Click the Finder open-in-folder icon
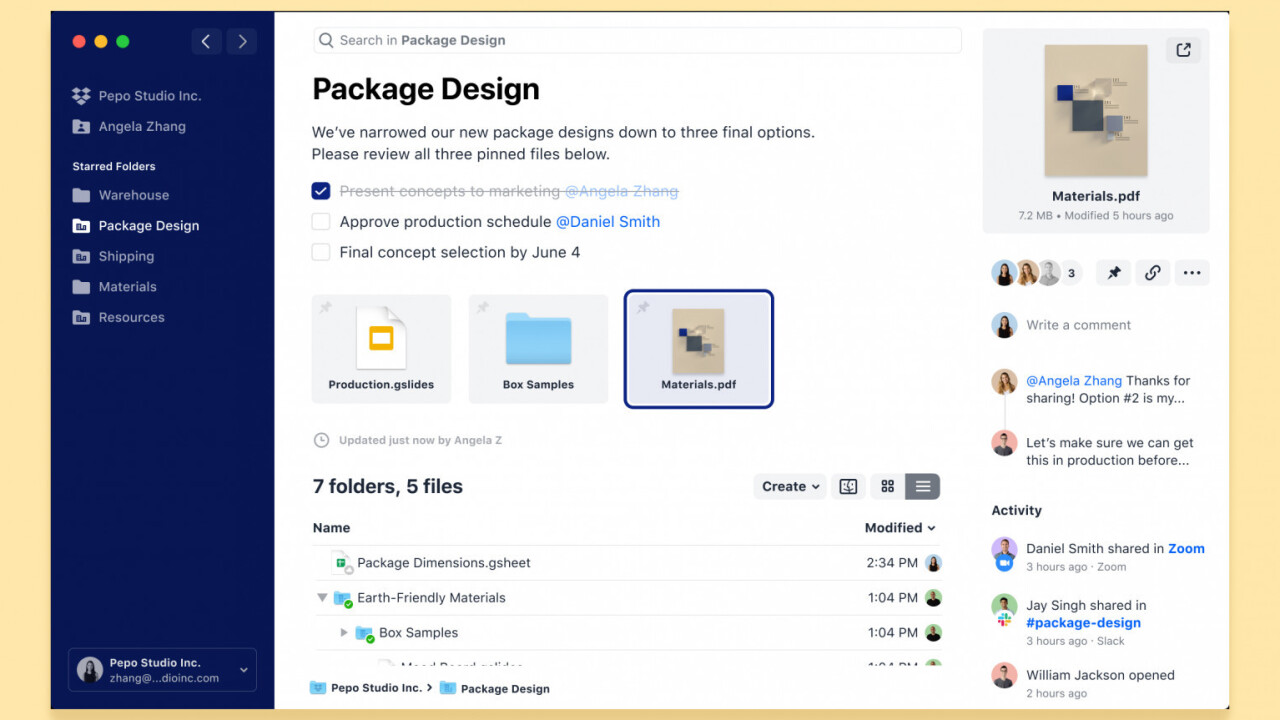This screenshot has width=1280, height=720. [848, 487]
